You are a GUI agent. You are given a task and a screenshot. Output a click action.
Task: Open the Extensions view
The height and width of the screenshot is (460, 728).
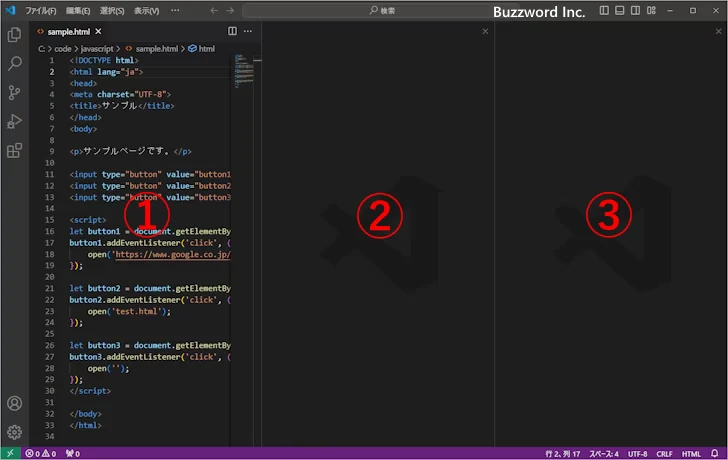click(14, 151)
